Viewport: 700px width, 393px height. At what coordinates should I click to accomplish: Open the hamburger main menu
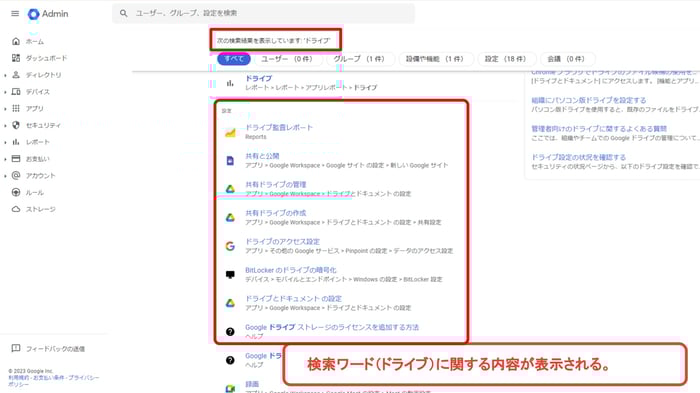pos(15,13)
